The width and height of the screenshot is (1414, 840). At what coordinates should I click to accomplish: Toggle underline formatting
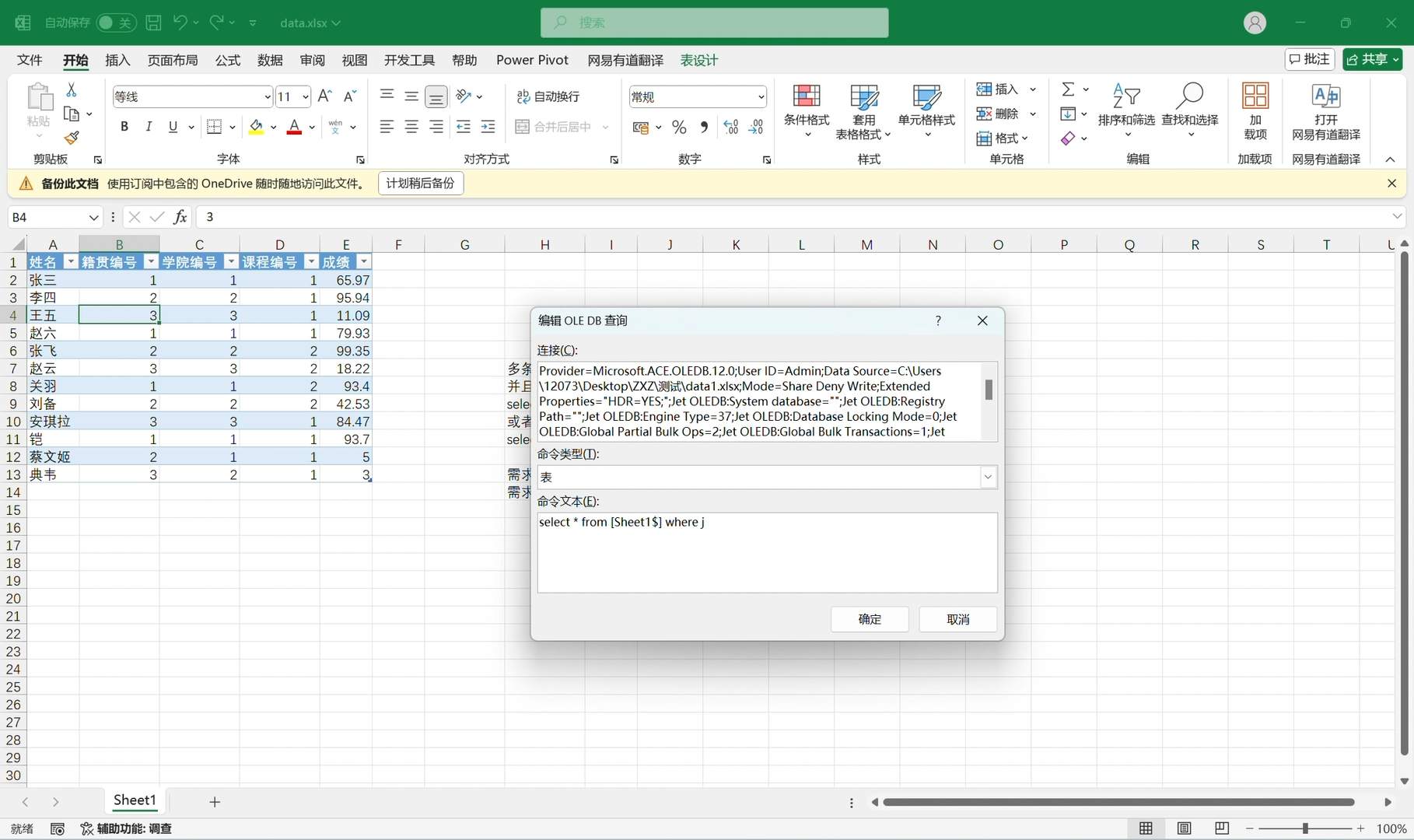point(173,126)
